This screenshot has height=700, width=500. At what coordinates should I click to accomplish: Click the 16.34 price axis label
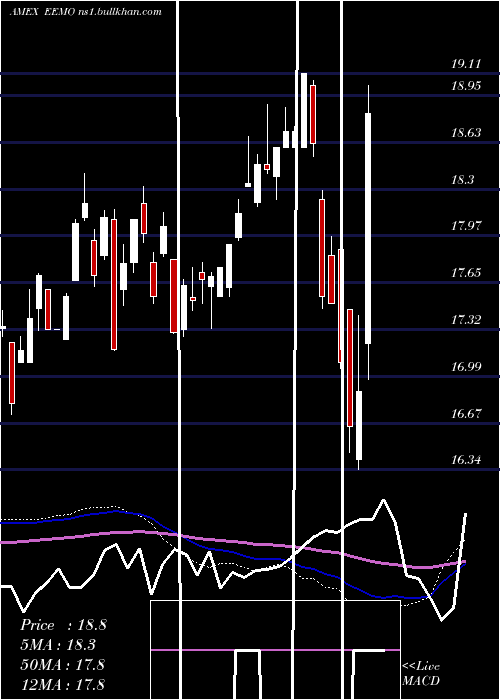[466, 460]
